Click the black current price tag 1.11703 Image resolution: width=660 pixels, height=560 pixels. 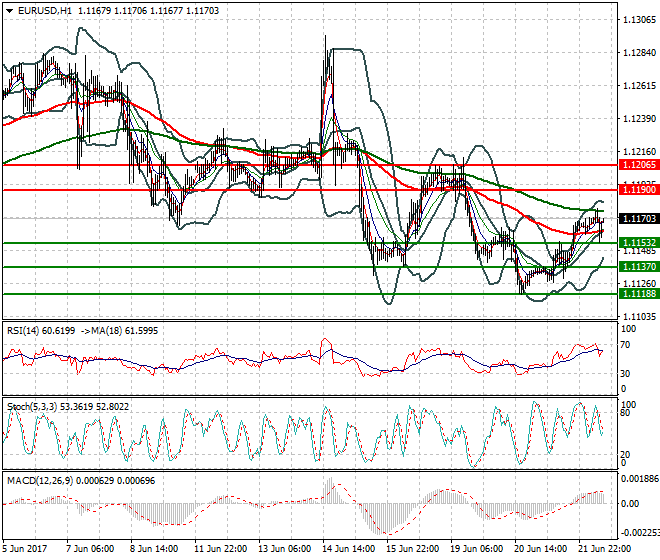(x=638, y=218)
